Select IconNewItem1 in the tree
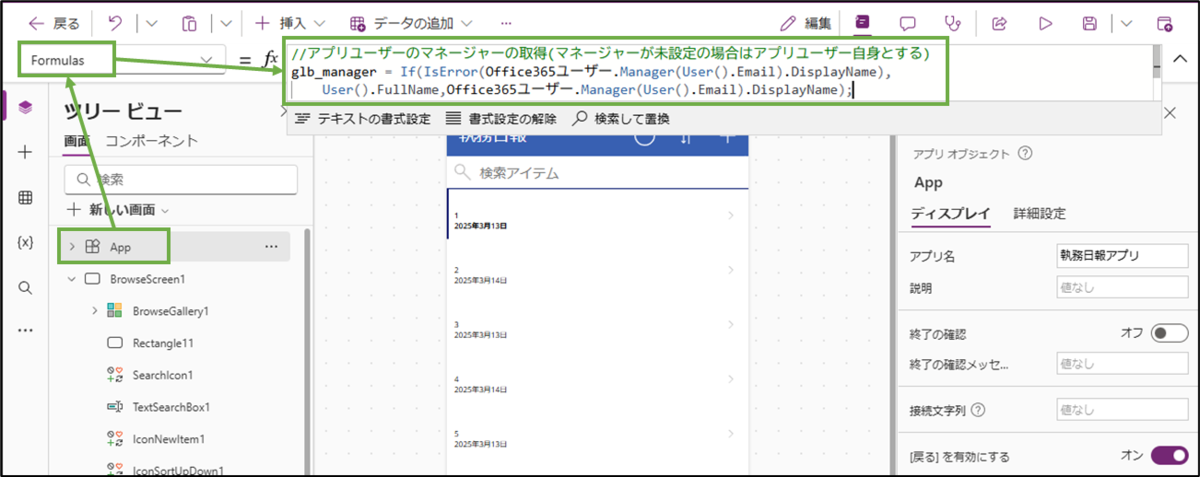 tap(168, 439)
